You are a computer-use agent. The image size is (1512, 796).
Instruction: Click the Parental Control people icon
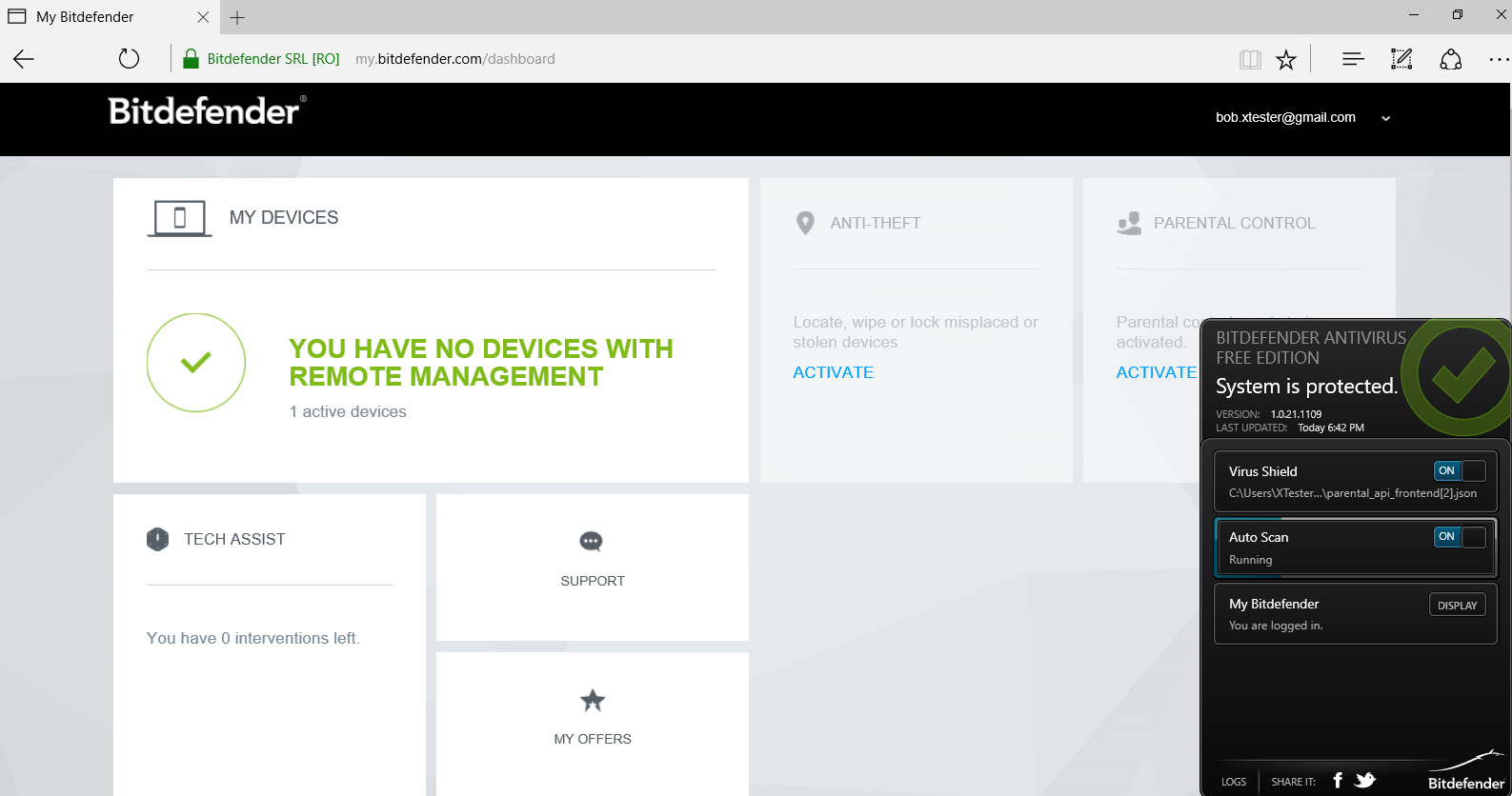(x=1129, y=223)
